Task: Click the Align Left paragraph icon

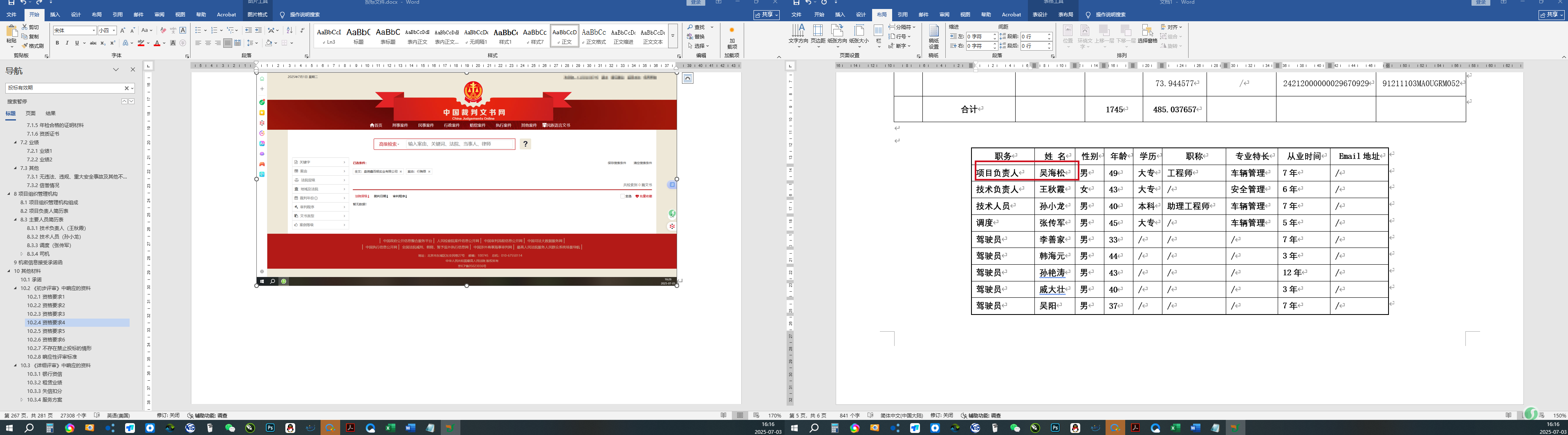Action: (x=198, y=43)
